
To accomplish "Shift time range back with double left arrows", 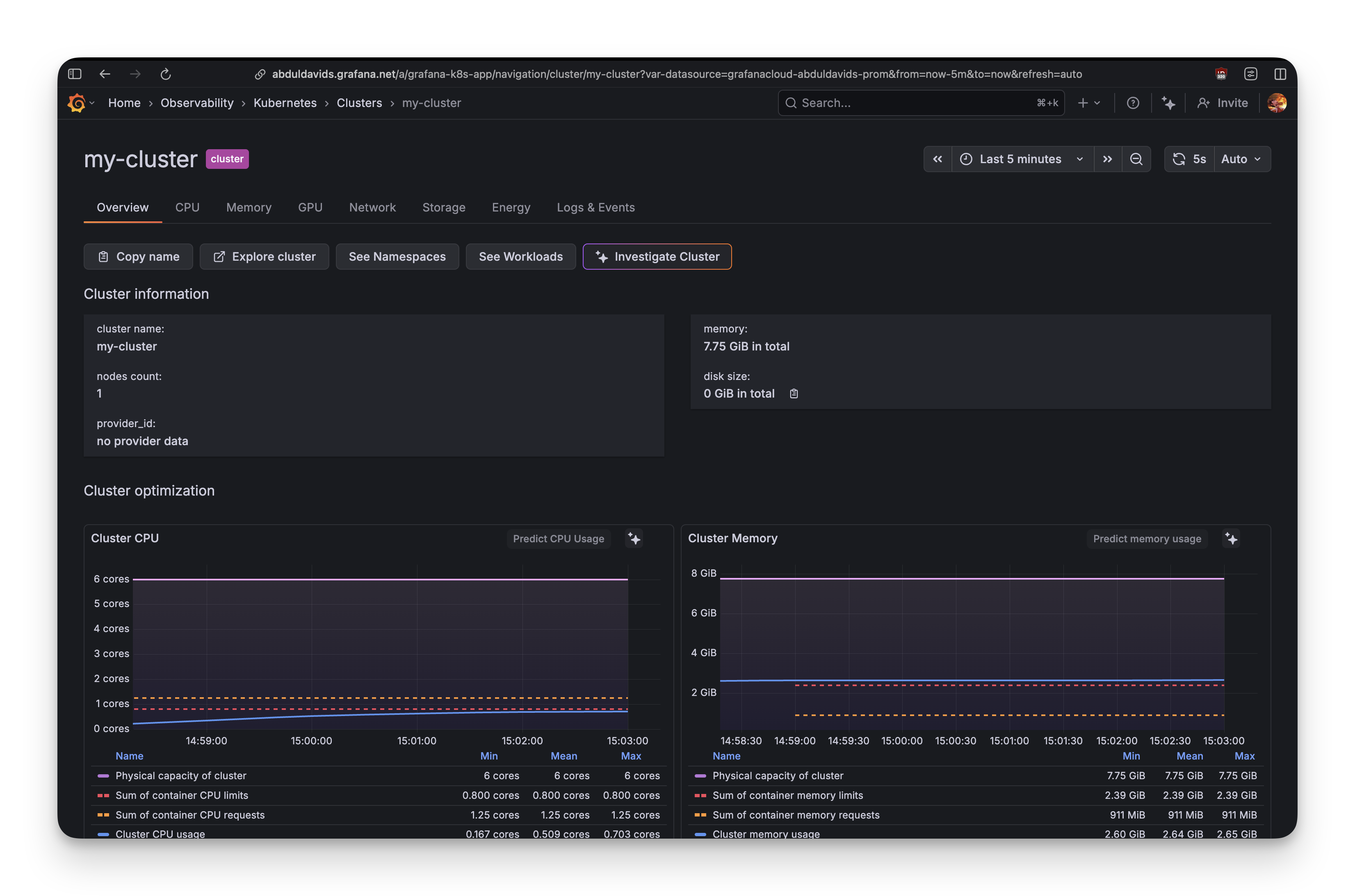I will [938, 159].
